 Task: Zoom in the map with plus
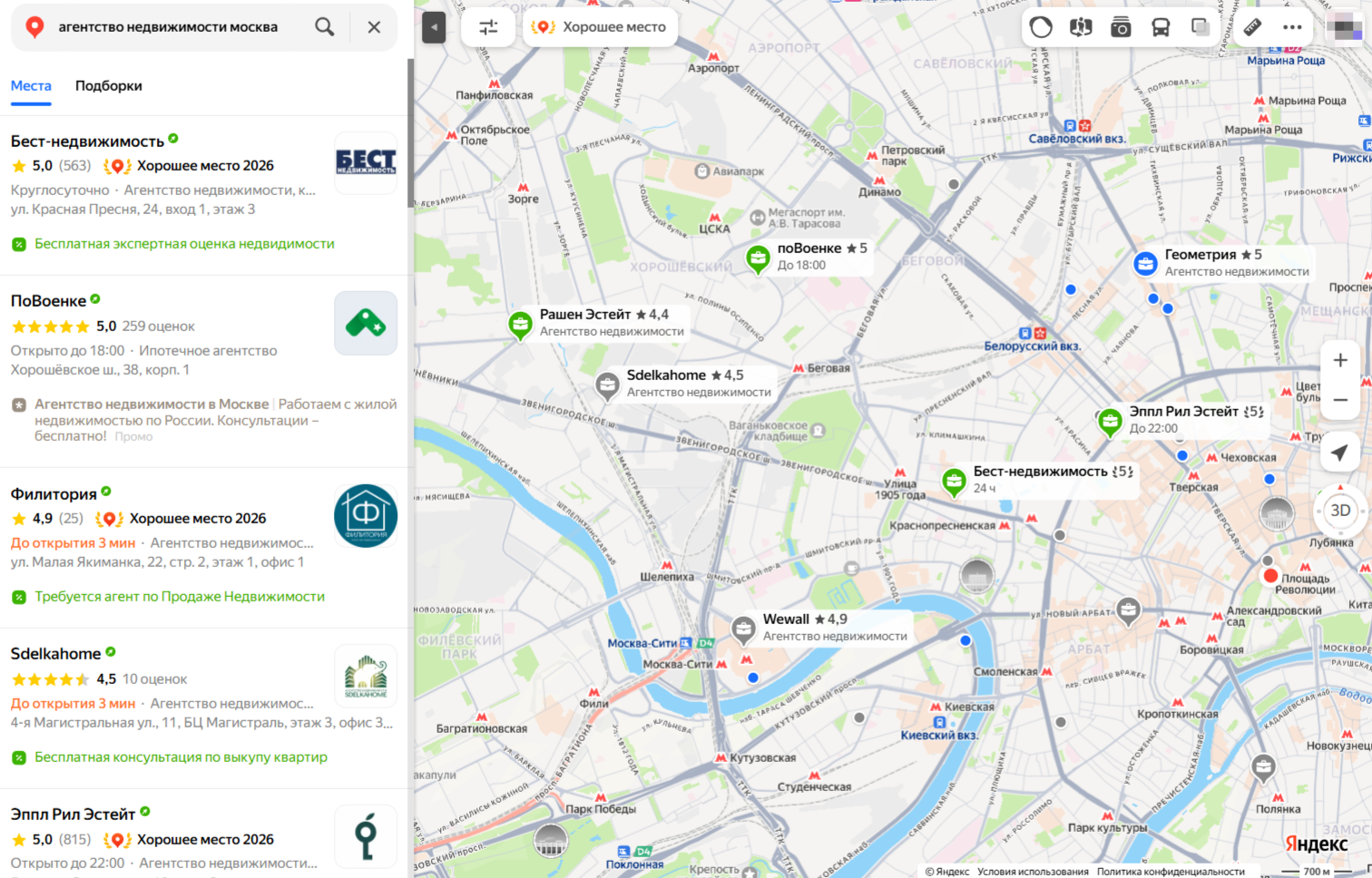click(1340, 360)
